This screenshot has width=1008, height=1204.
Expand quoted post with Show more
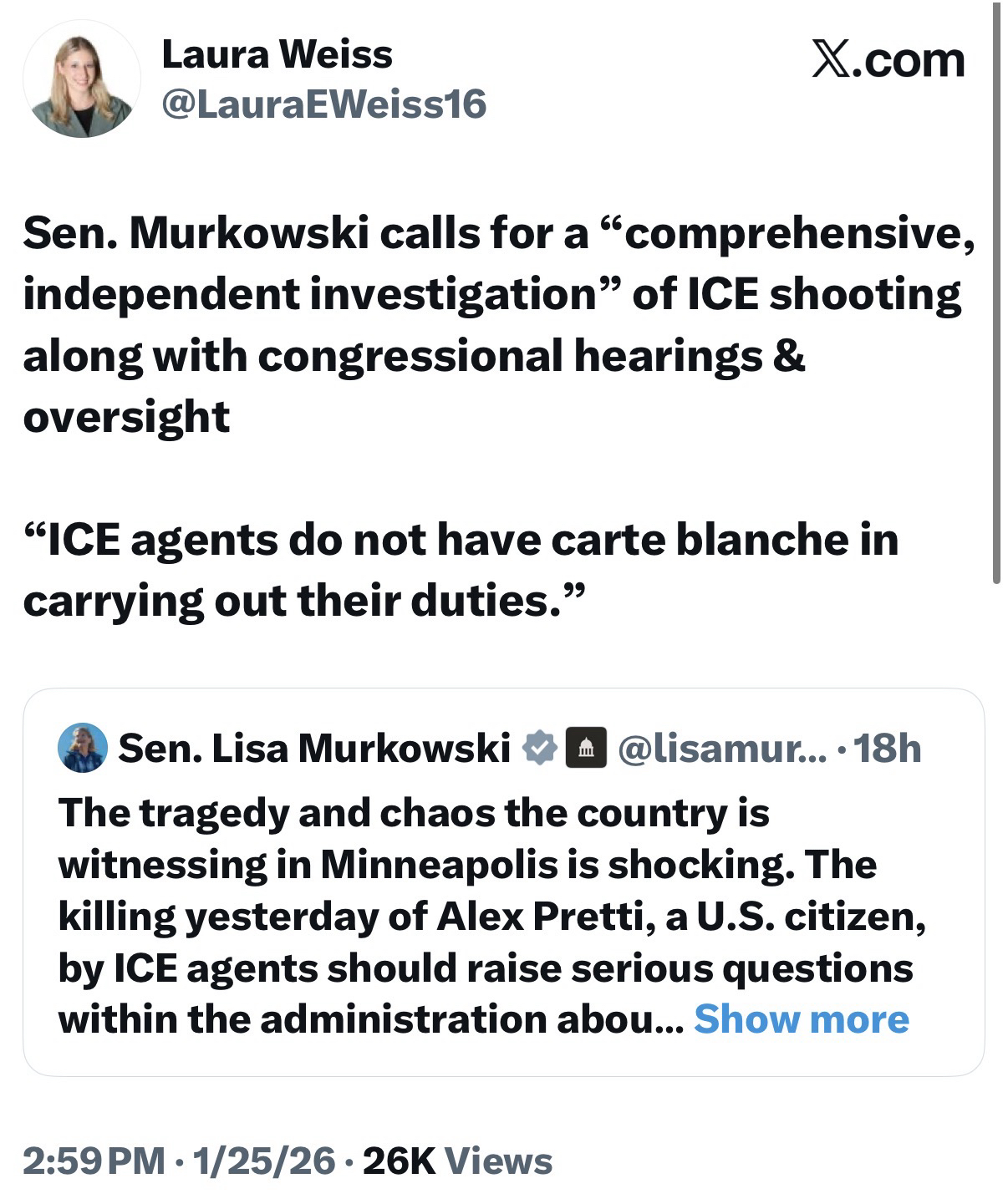pyautogui.click(x=801, y=1019)
